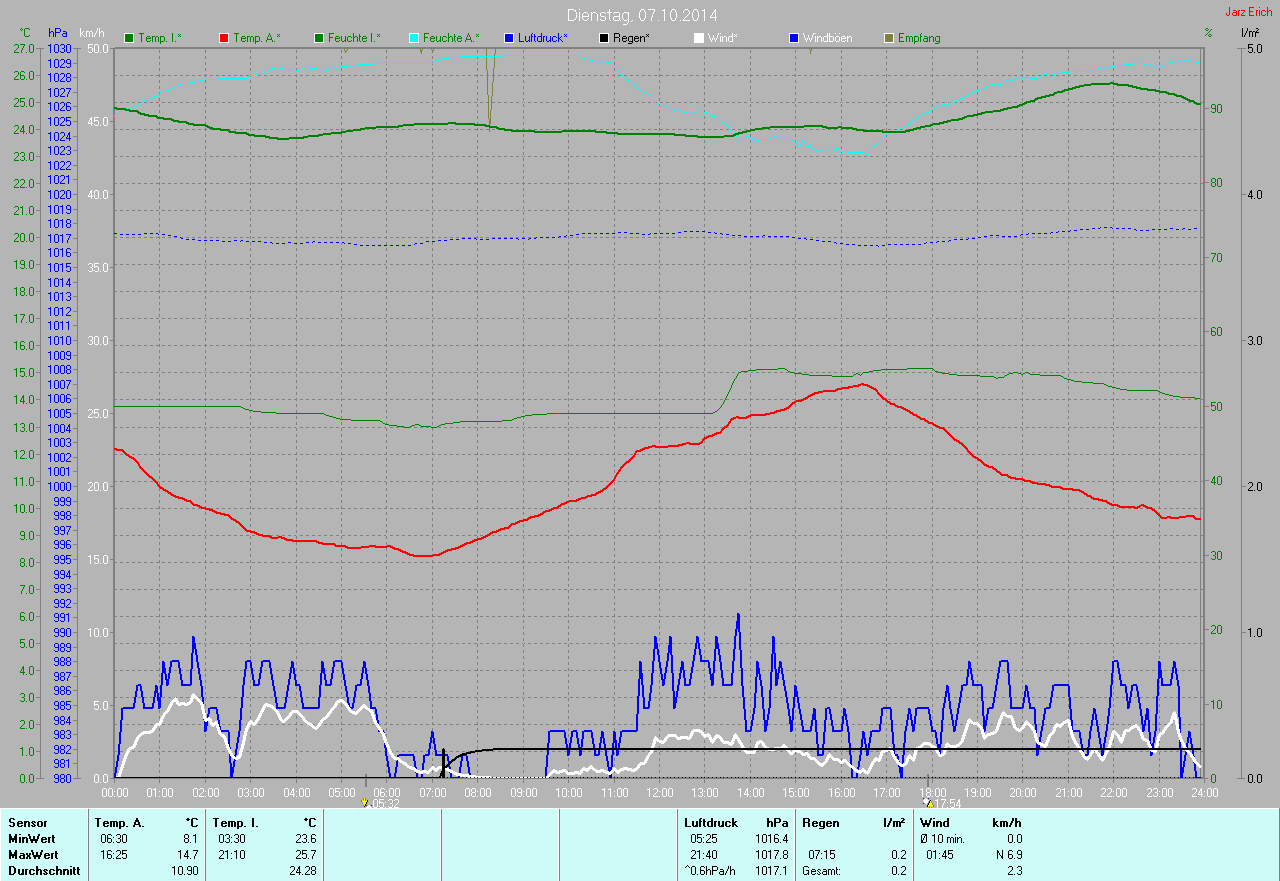
Task: Select the outdoor maximum value 14.7
Action: tap(186, 855)
